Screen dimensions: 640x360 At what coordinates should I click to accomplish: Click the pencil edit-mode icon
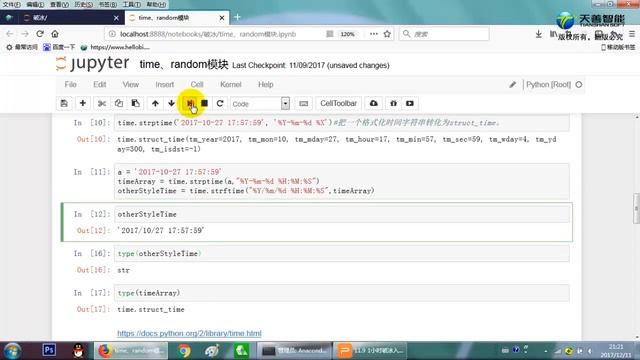(513, 84)
